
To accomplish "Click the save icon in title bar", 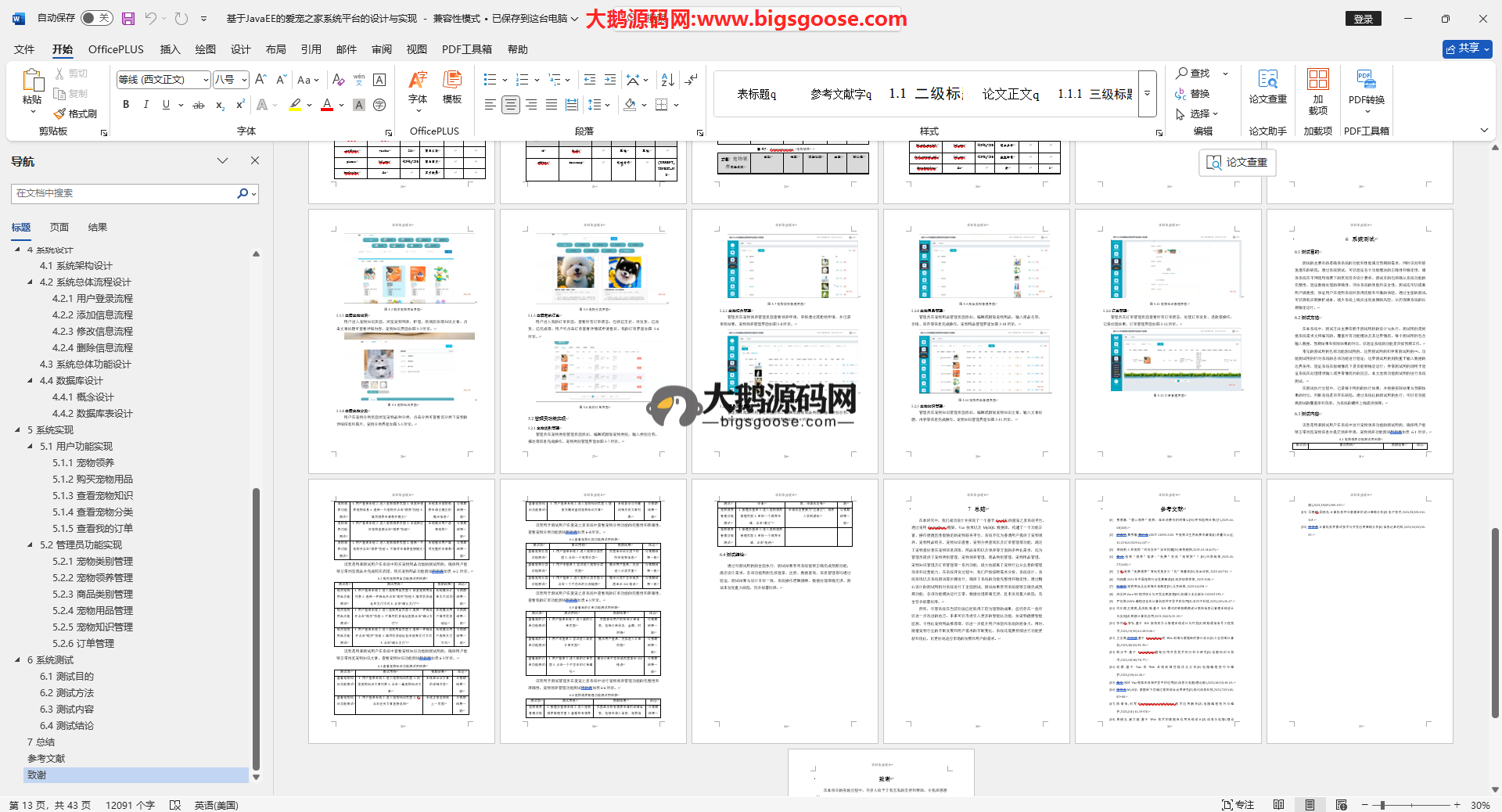I will 128,18.
